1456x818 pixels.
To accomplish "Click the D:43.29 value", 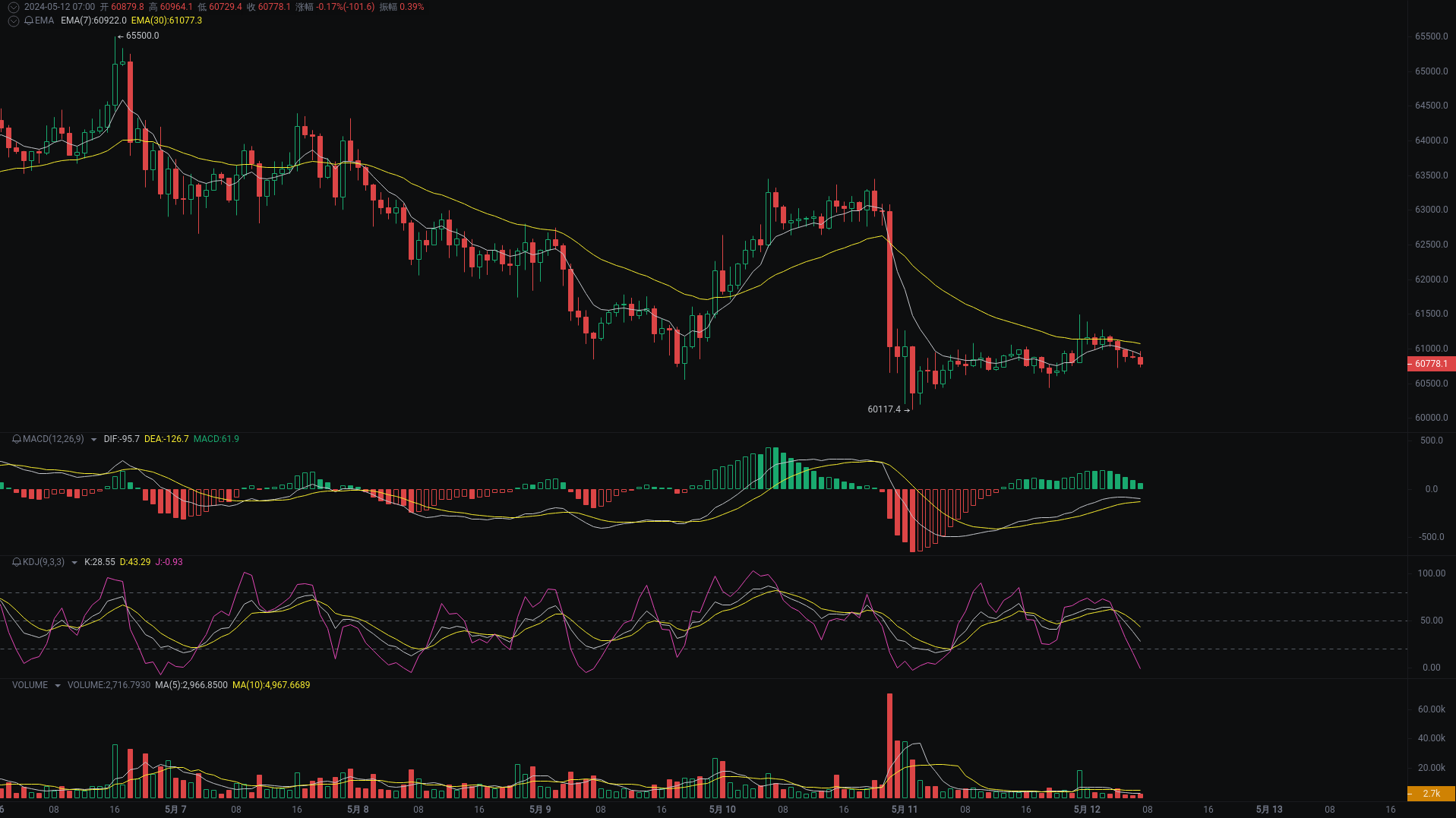I will pos(135,562).
